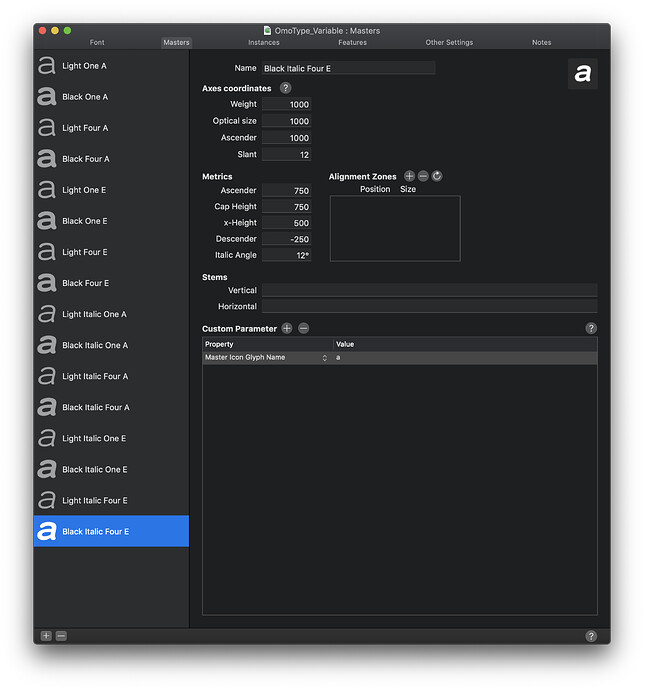Select the Light Italic One A master

pyautogui.click(x=111, y=314)
